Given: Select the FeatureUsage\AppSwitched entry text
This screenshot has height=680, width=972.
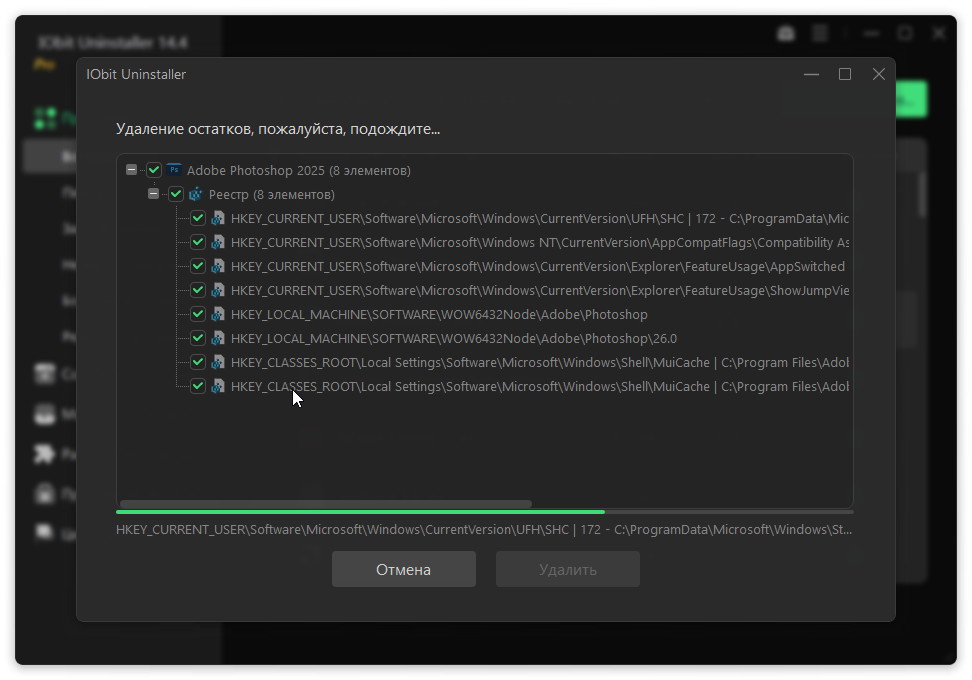Looking at the screenshot, I should 537,267.
